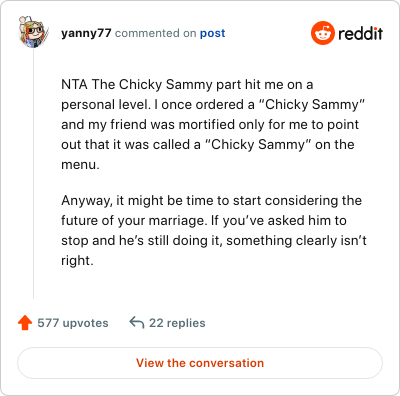Click View the conversation button
Viewport: 400px width, 396px height.
pos(200,363)
